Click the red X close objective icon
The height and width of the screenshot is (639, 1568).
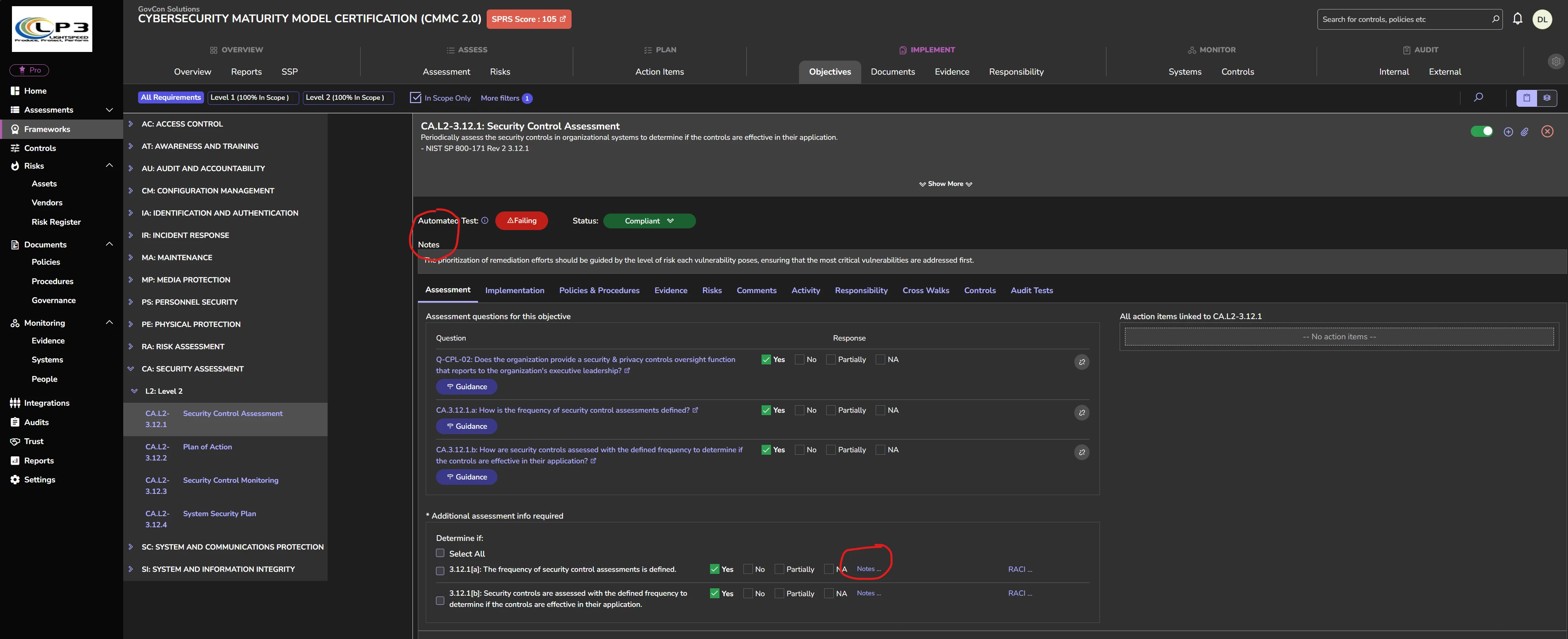click(x=1547, y=132)
